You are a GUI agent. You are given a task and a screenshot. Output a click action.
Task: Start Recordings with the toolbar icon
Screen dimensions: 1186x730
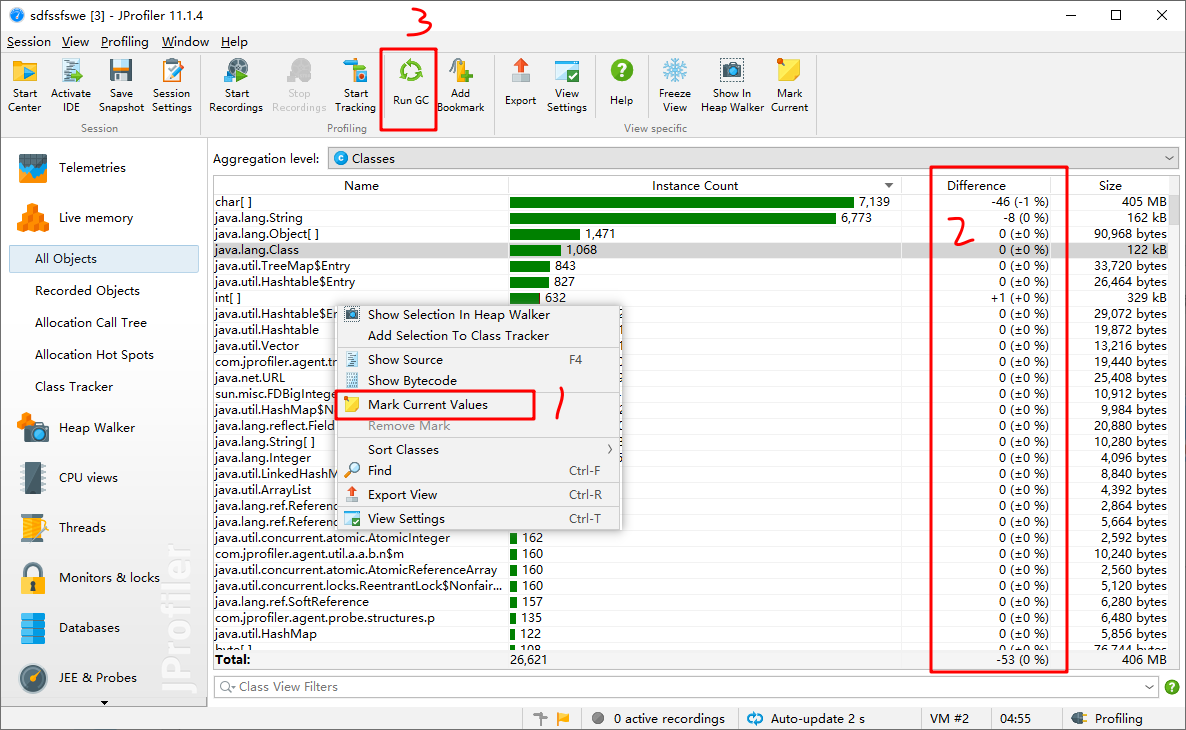click(236, 85)
